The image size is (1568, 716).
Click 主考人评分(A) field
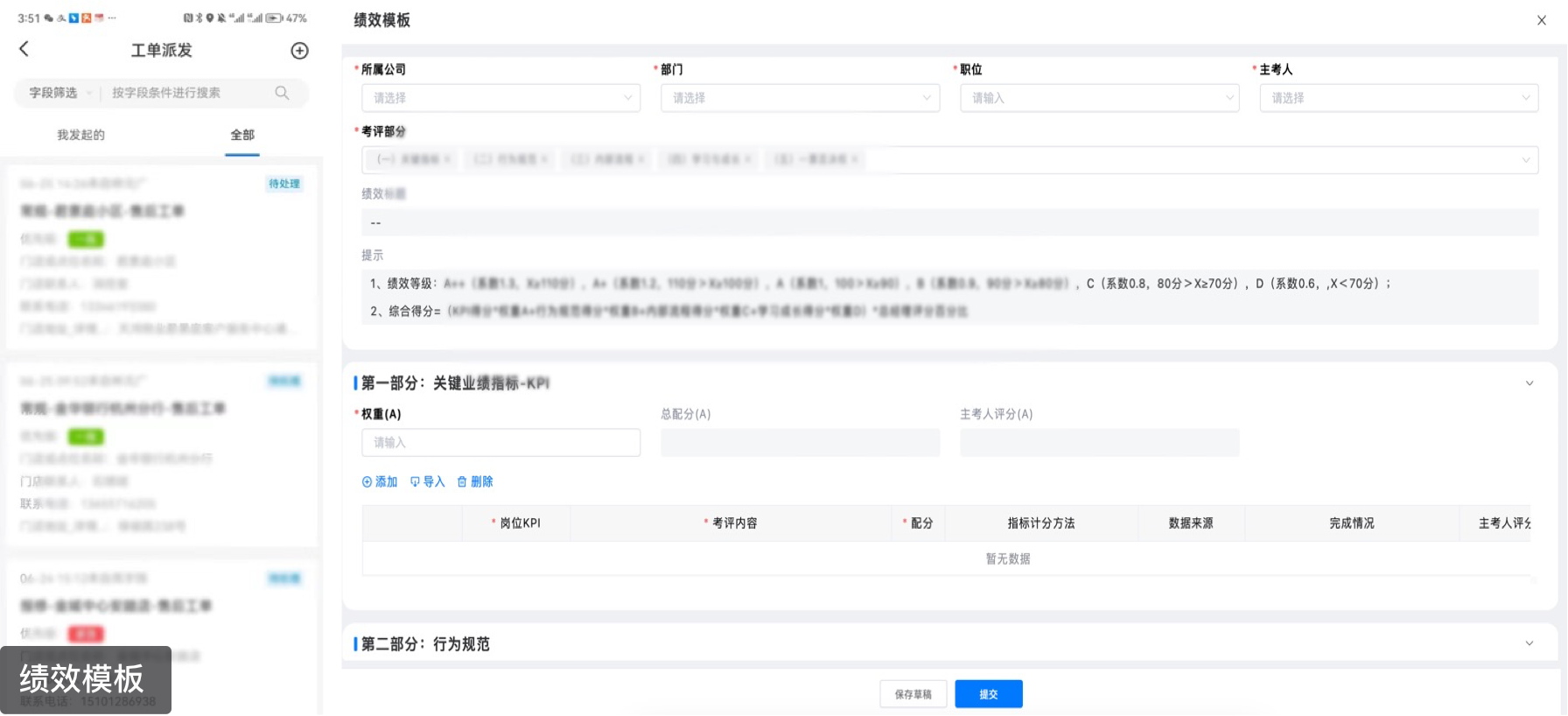[1100, 443]
